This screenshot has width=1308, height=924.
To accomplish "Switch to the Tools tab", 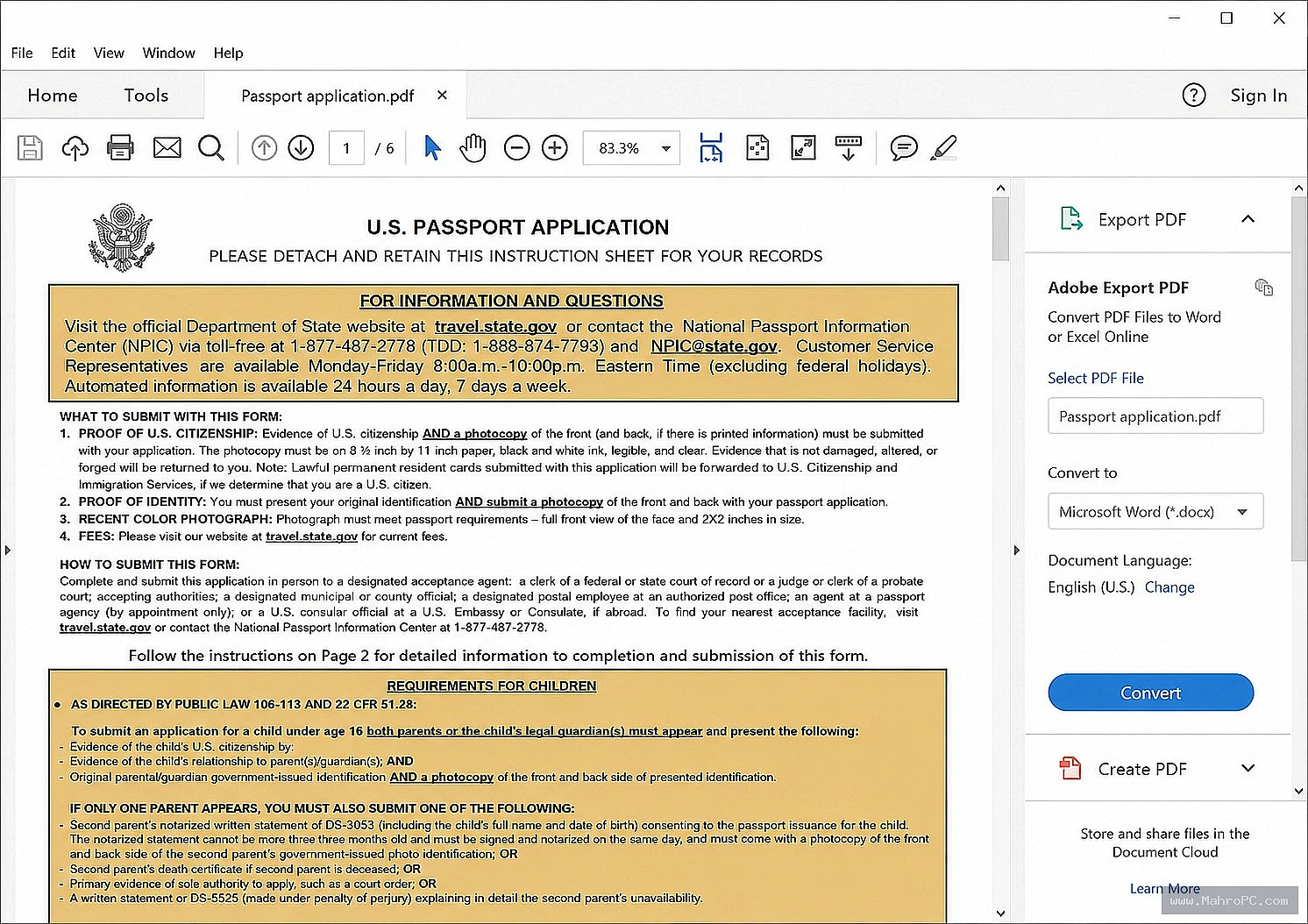I will coord(146,95).
